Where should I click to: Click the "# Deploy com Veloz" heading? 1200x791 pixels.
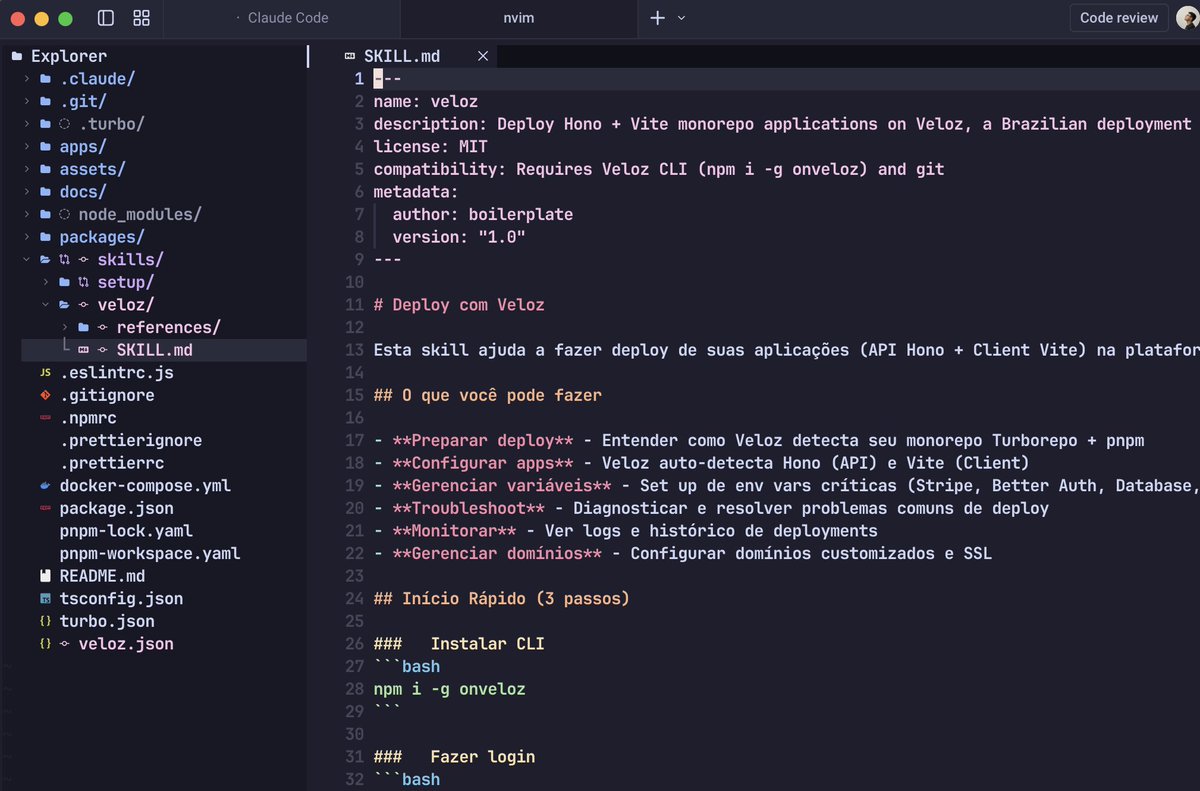(x=459, y=305)
